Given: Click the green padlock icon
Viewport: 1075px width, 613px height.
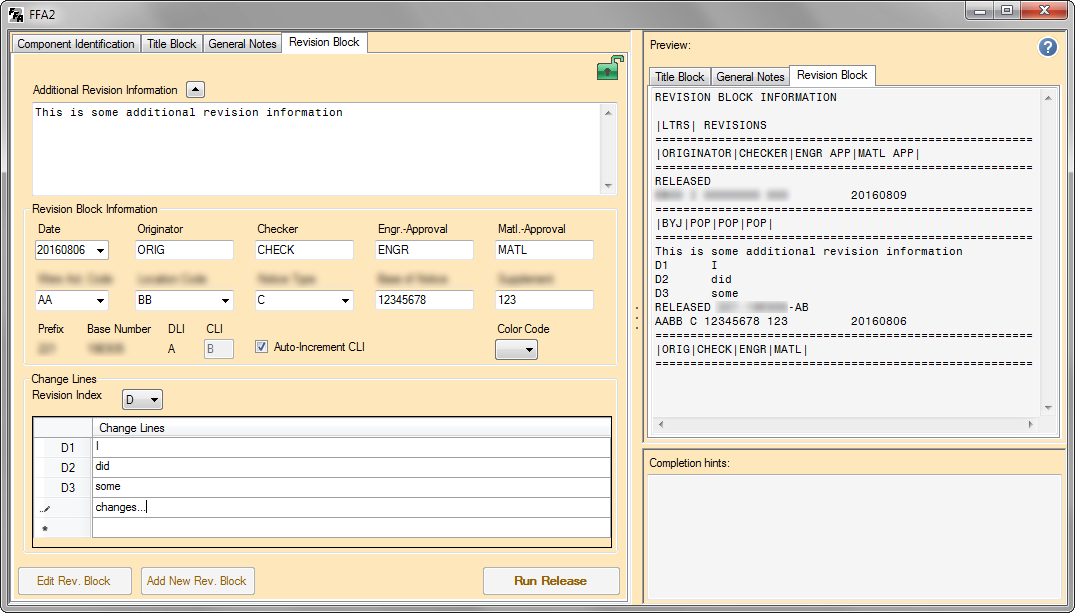Looking at the screenshot, I should pos(608,68).
